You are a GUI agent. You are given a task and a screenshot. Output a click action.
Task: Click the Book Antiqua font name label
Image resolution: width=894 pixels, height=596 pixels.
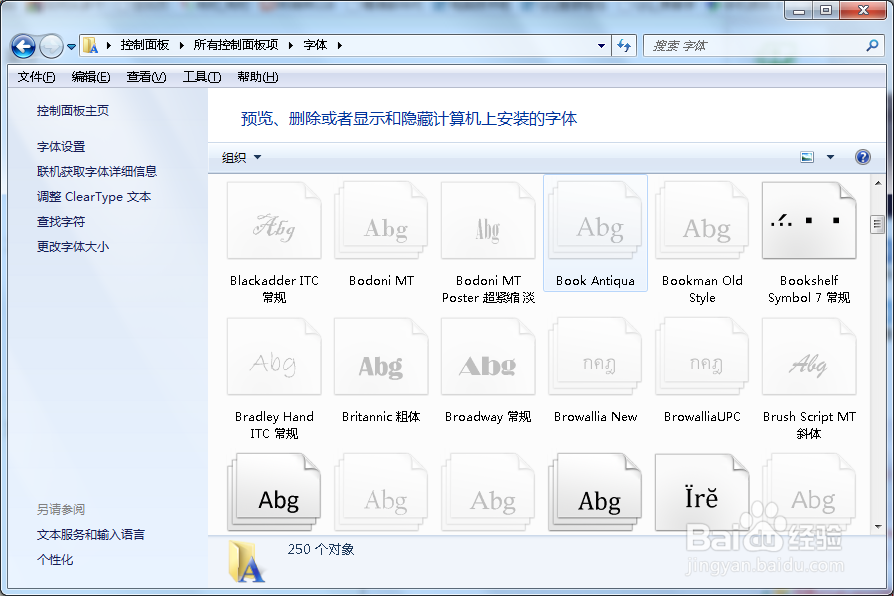595,281
